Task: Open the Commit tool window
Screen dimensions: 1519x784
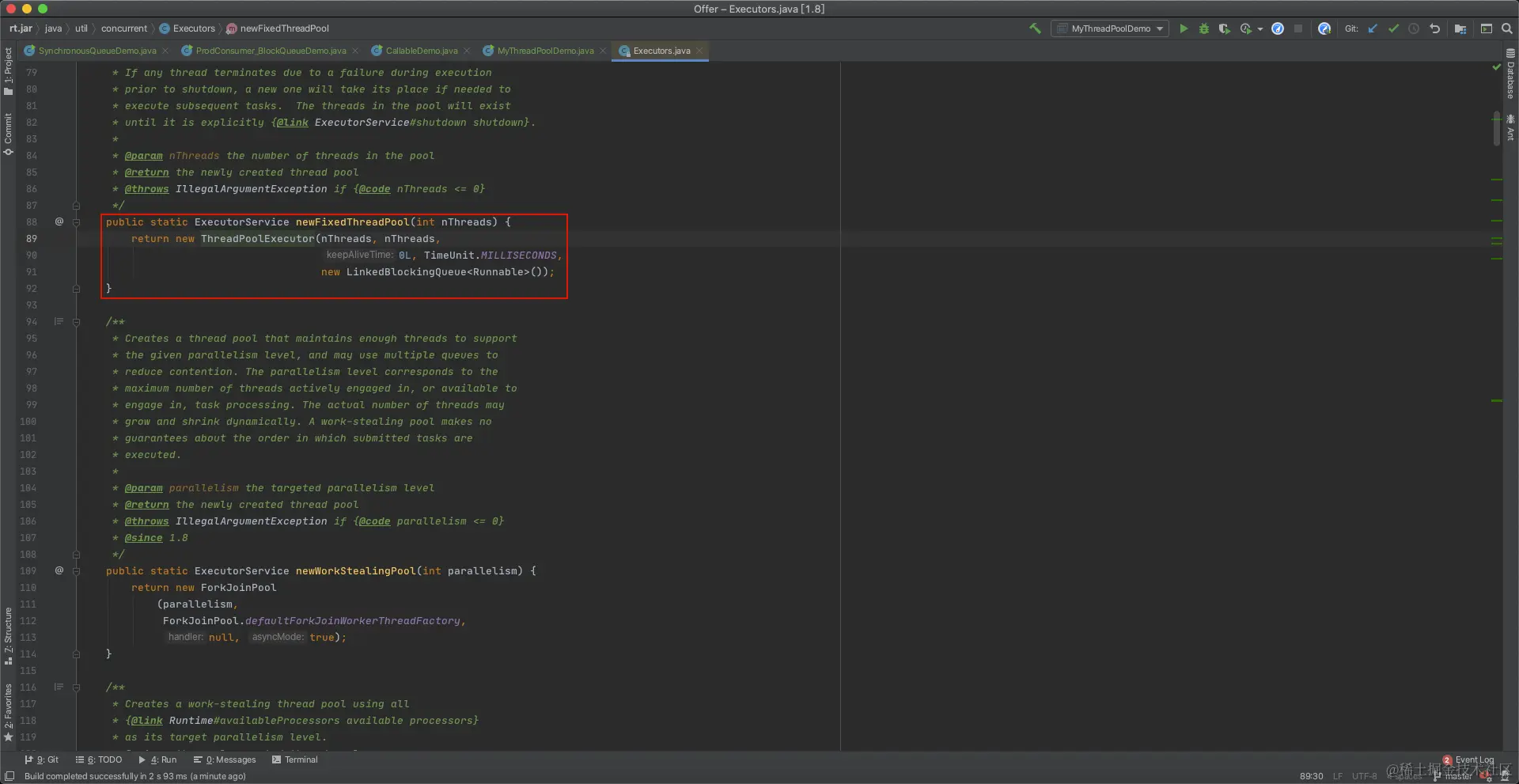Action: click(8, 134)
